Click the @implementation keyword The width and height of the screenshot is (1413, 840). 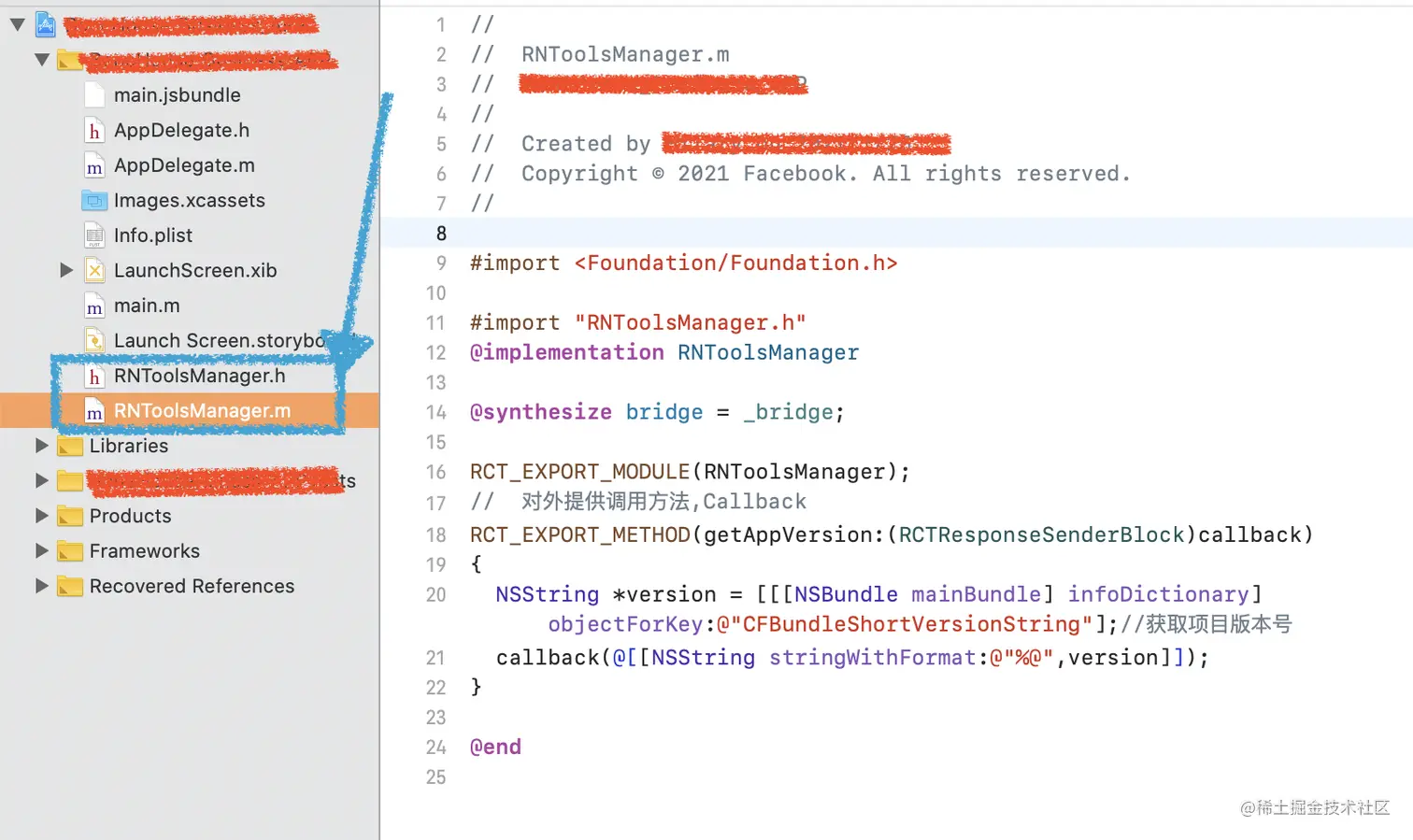pyautogui.click(x=566, y=352)
